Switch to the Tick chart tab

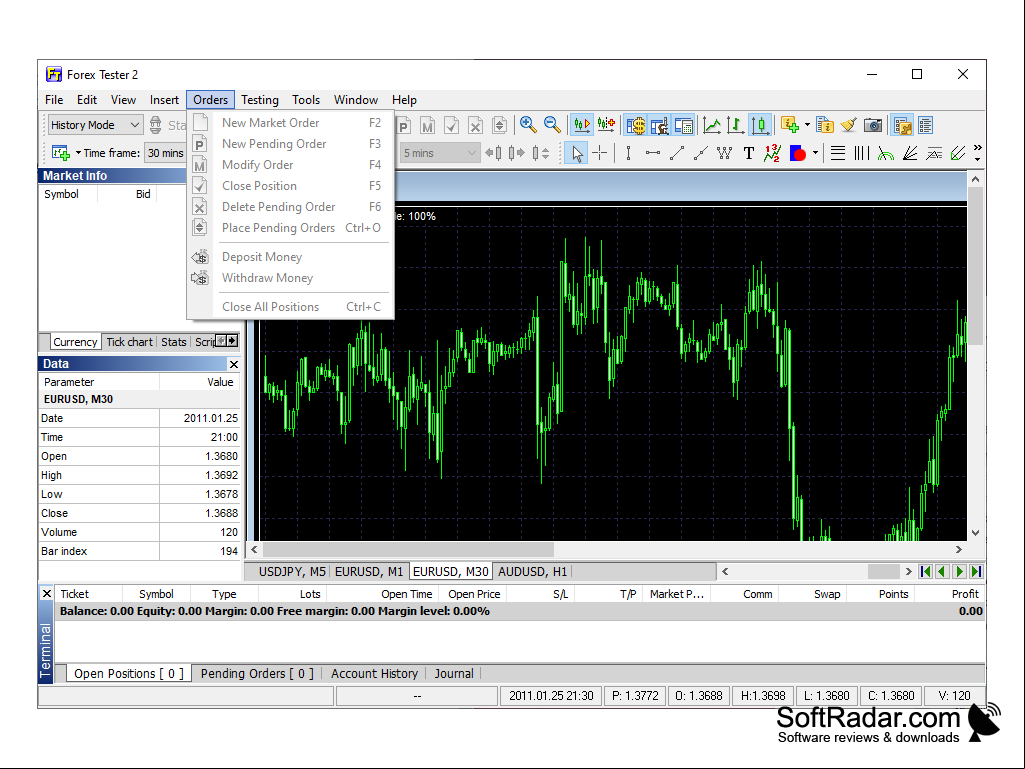[x=129, y=342]
